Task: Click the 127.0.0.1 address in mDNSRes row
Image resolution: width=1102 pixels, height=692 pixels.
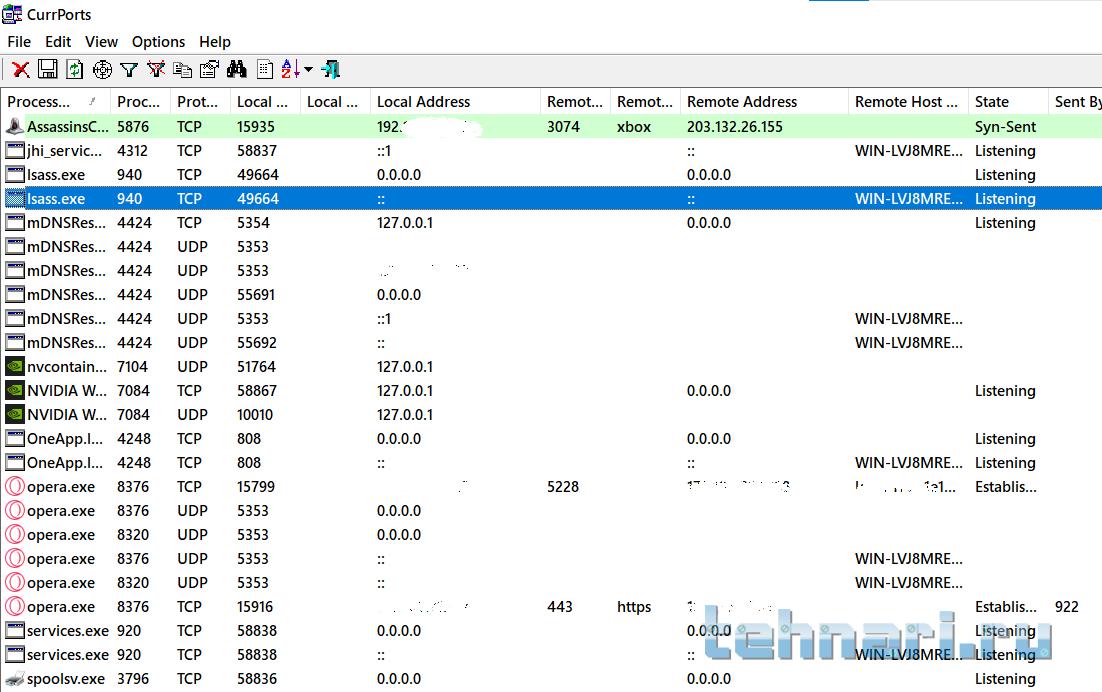Action: (405, 222)
